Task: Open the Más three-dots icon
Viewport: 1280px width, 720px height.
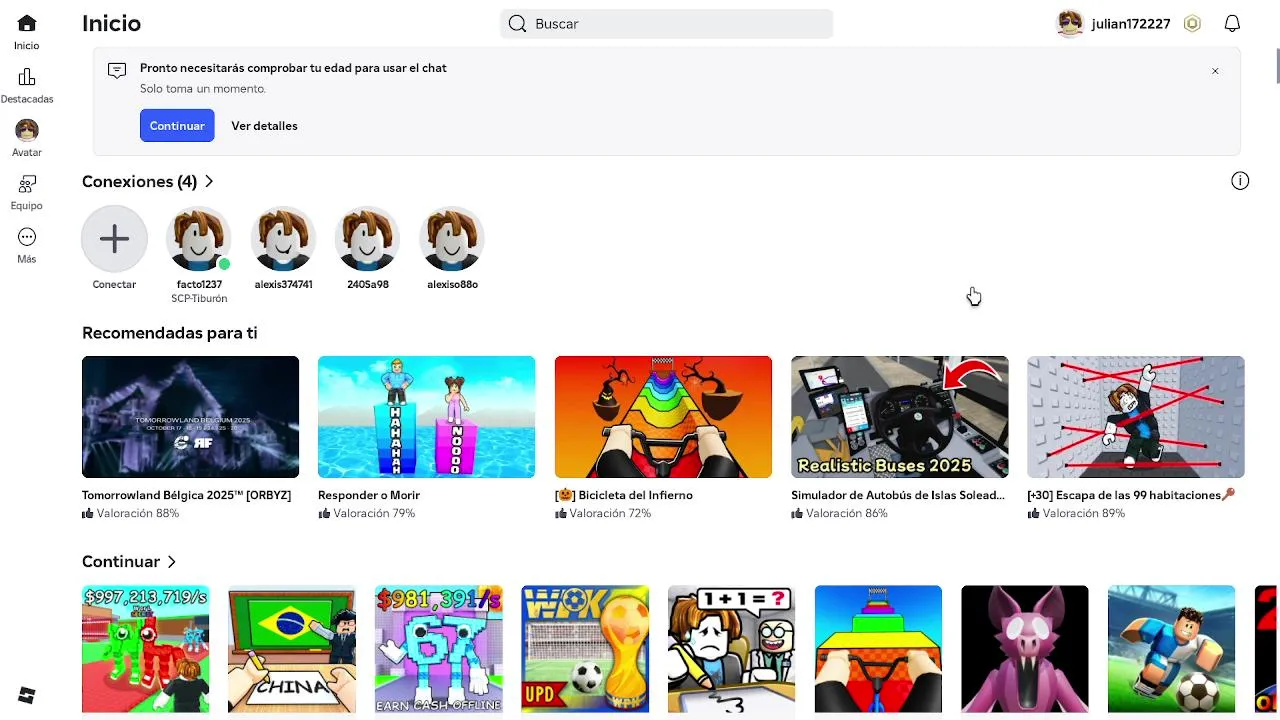Action: point(27,237)
